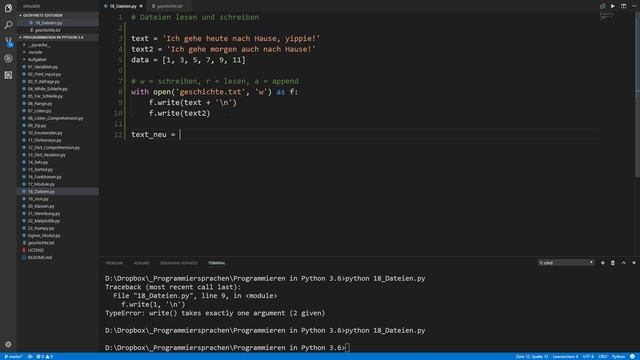This screenshot has width=640, height=360.
Task: Switch to the 18_Dateien.py editor tab
Action: [x=122, y=6]
